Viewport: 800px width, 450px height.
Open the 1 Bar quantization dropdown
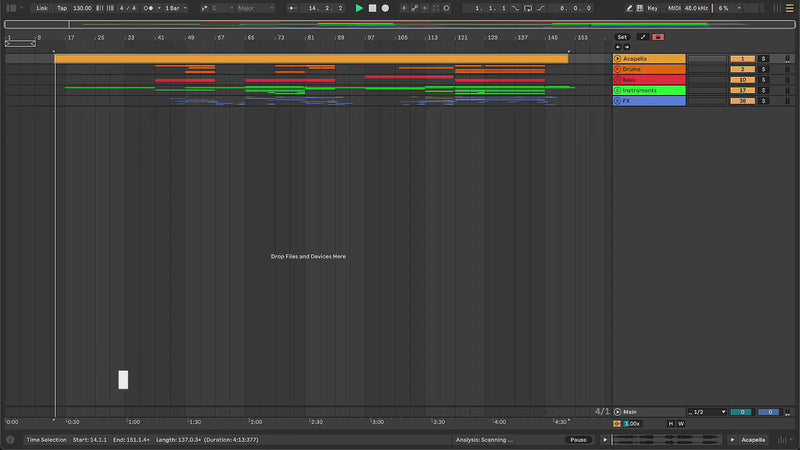(x=175, y=8)
